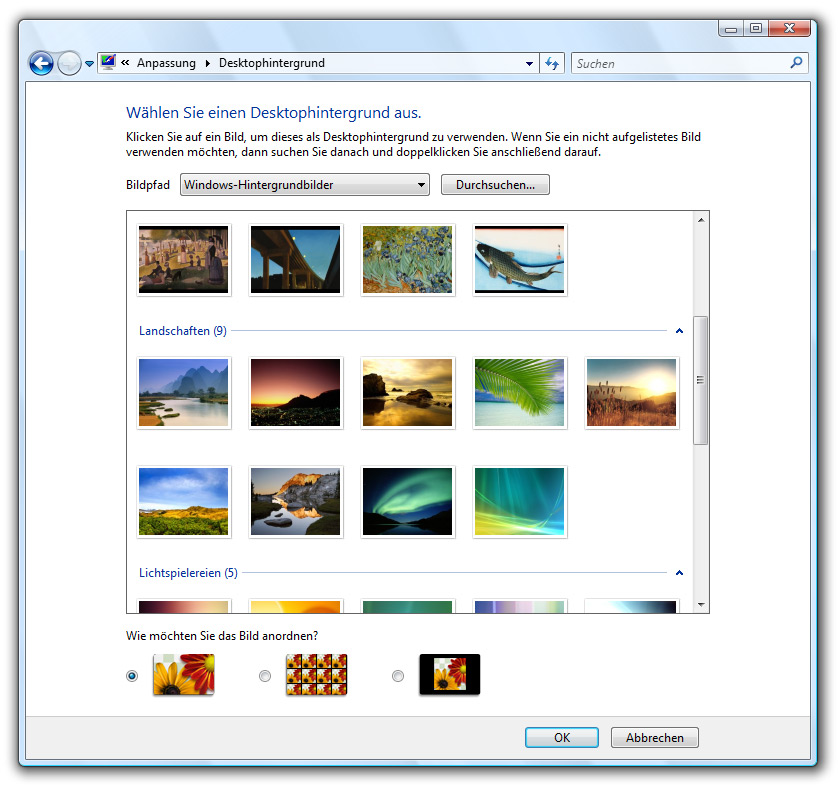This screenshot has width=838, height=788.
Task: Select the koi fish wallpaper thumbnail
Action: [520, 260]
